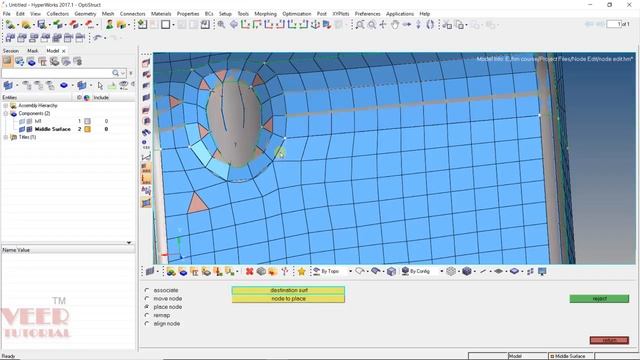This screenshot has width=640, height=360.
Task: Click the user profiles person icon
Action: click(109, 24)
